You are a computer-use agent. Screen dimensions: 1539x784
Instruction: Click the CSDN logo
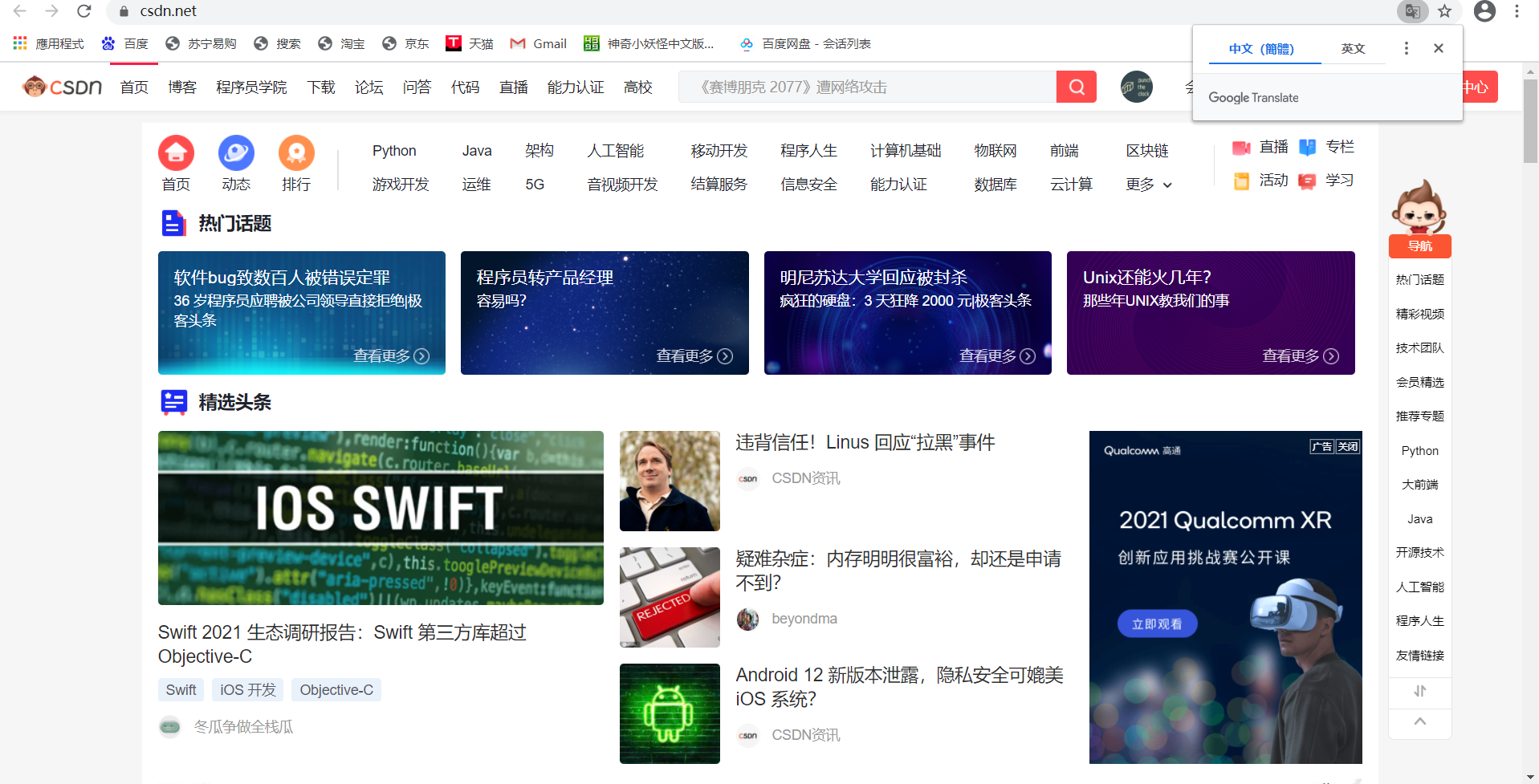pyautogui.click(x=63, y=87)
